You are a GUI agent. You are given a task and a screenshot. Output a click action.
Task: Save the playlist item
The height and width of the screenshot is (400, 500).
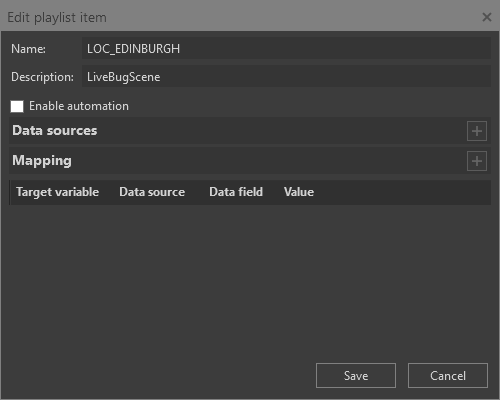click(x=356, y=376)
